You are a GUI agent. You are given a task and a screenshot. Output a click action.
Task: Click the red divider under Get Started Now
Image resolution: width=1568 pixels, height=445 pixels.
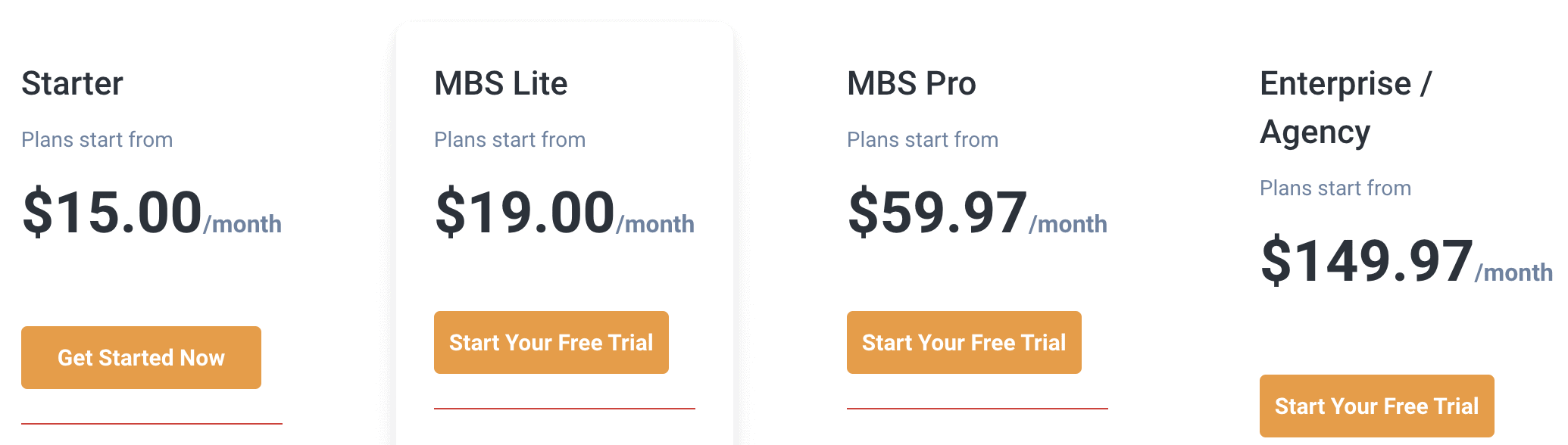coord(151,423)
